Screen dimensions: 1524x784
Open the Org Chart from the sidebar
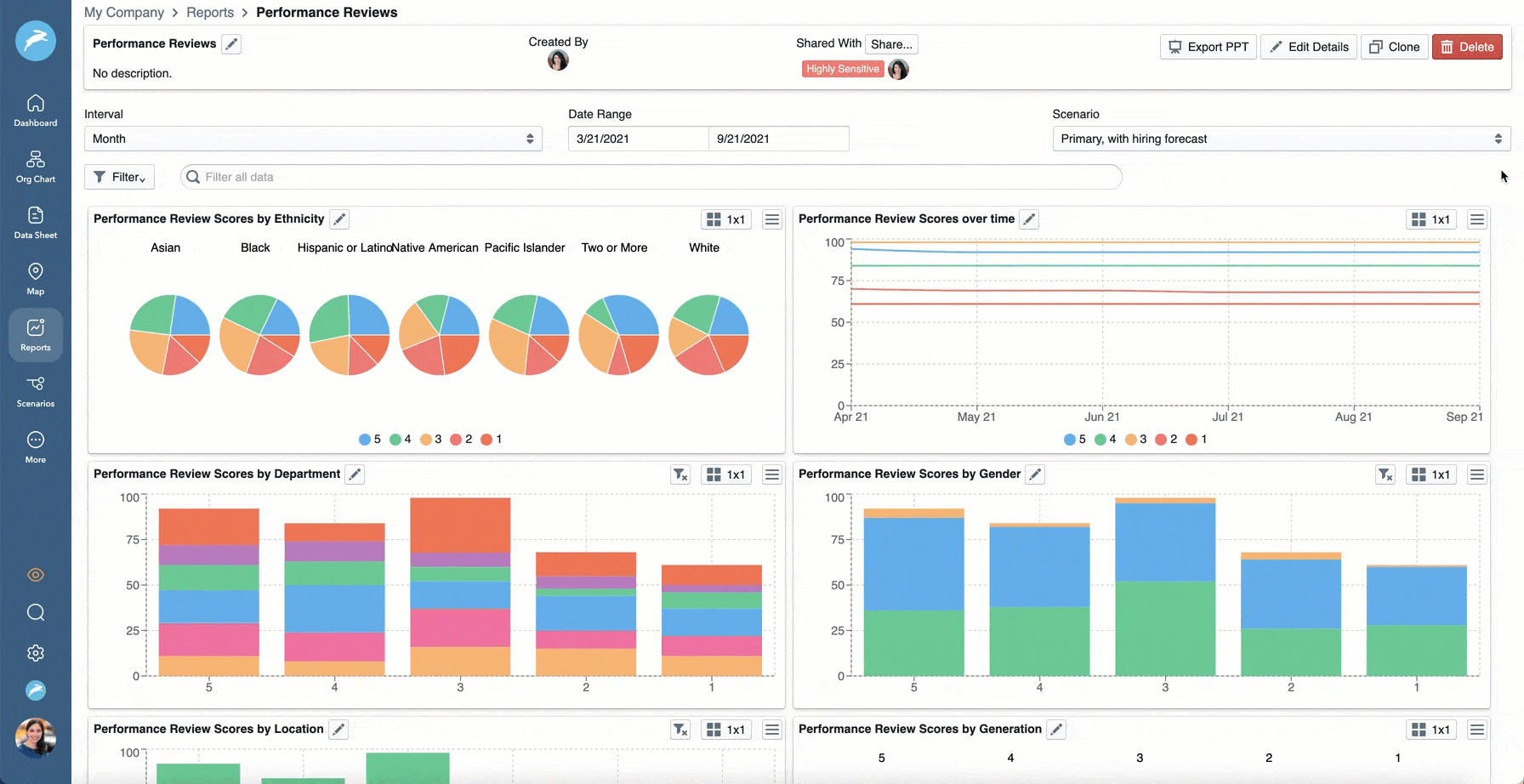click(x=35, y=167)
